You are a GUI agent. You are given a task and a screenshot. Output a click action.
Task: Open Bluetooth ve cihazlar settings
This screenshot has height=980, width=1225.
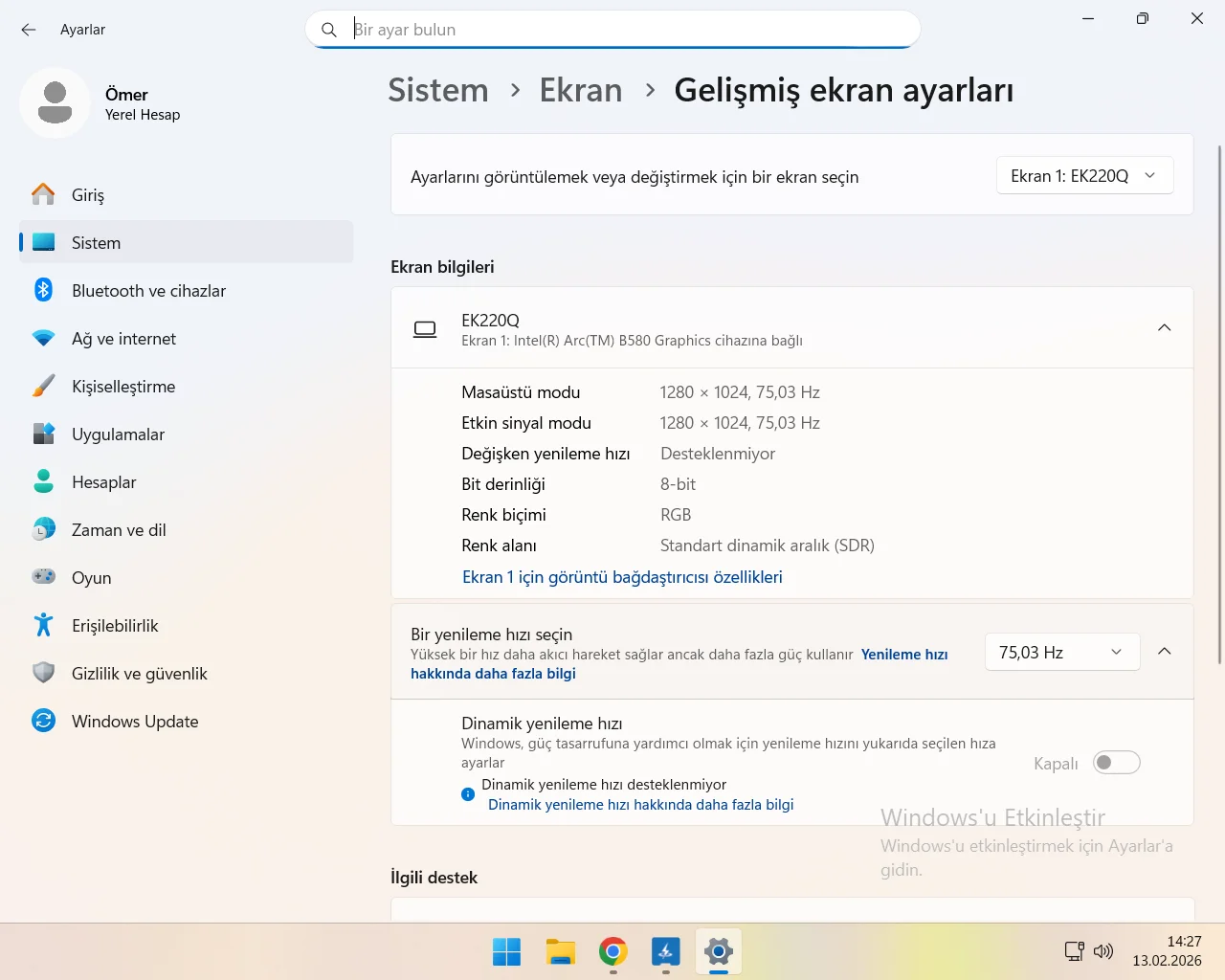pyautogui.click(x=187, y=290)
